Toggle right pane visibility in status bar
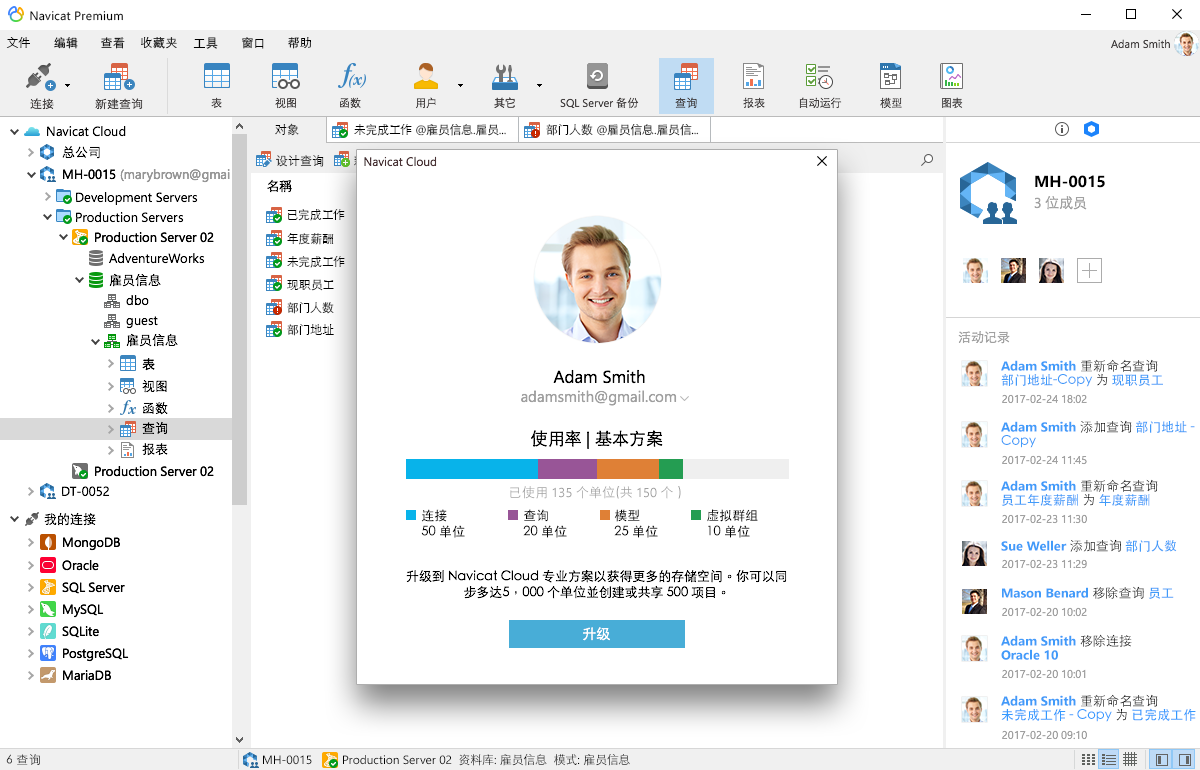 [x=1184, y=760]
